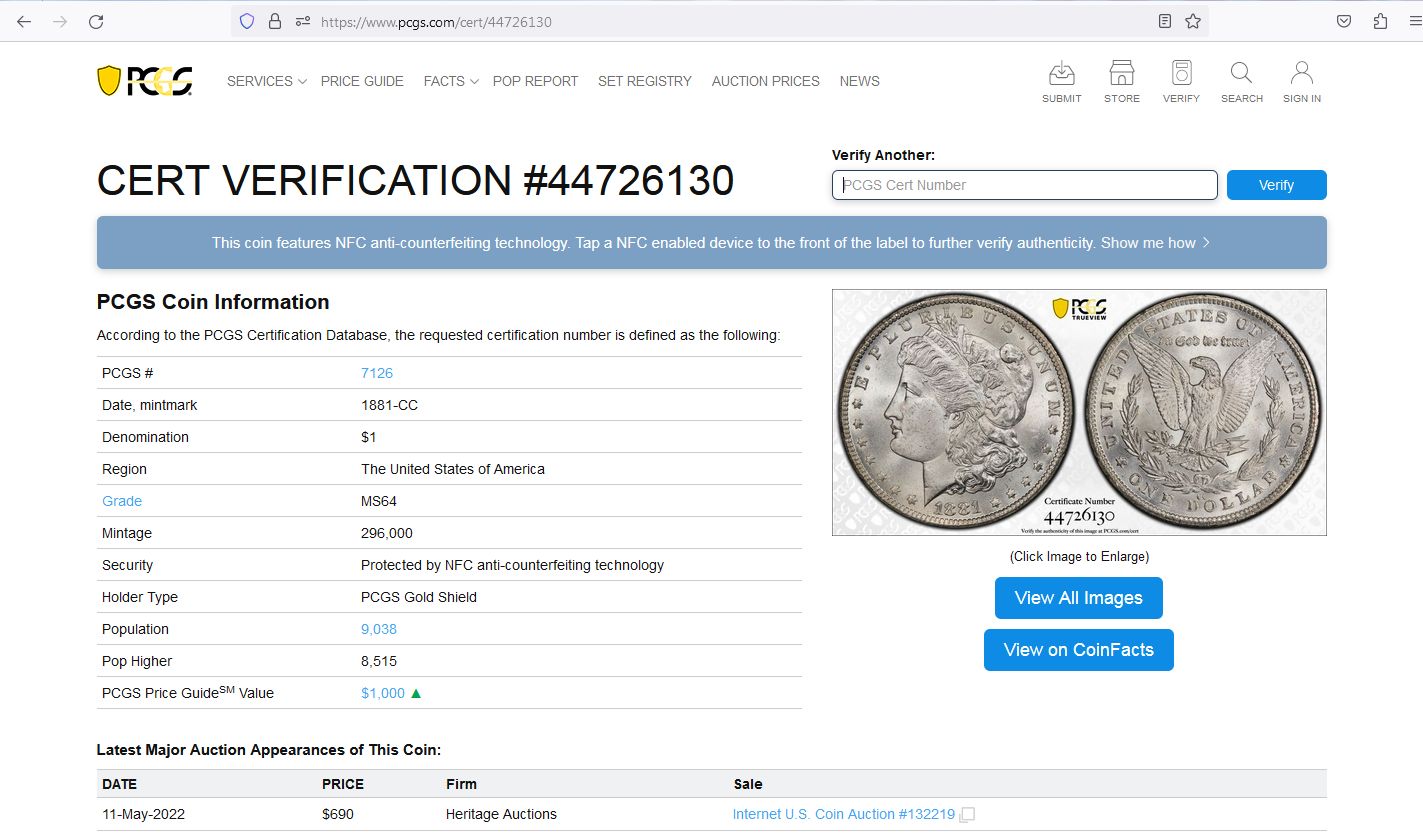Expand the Services dropdown menu

click(x=266, y=81)
